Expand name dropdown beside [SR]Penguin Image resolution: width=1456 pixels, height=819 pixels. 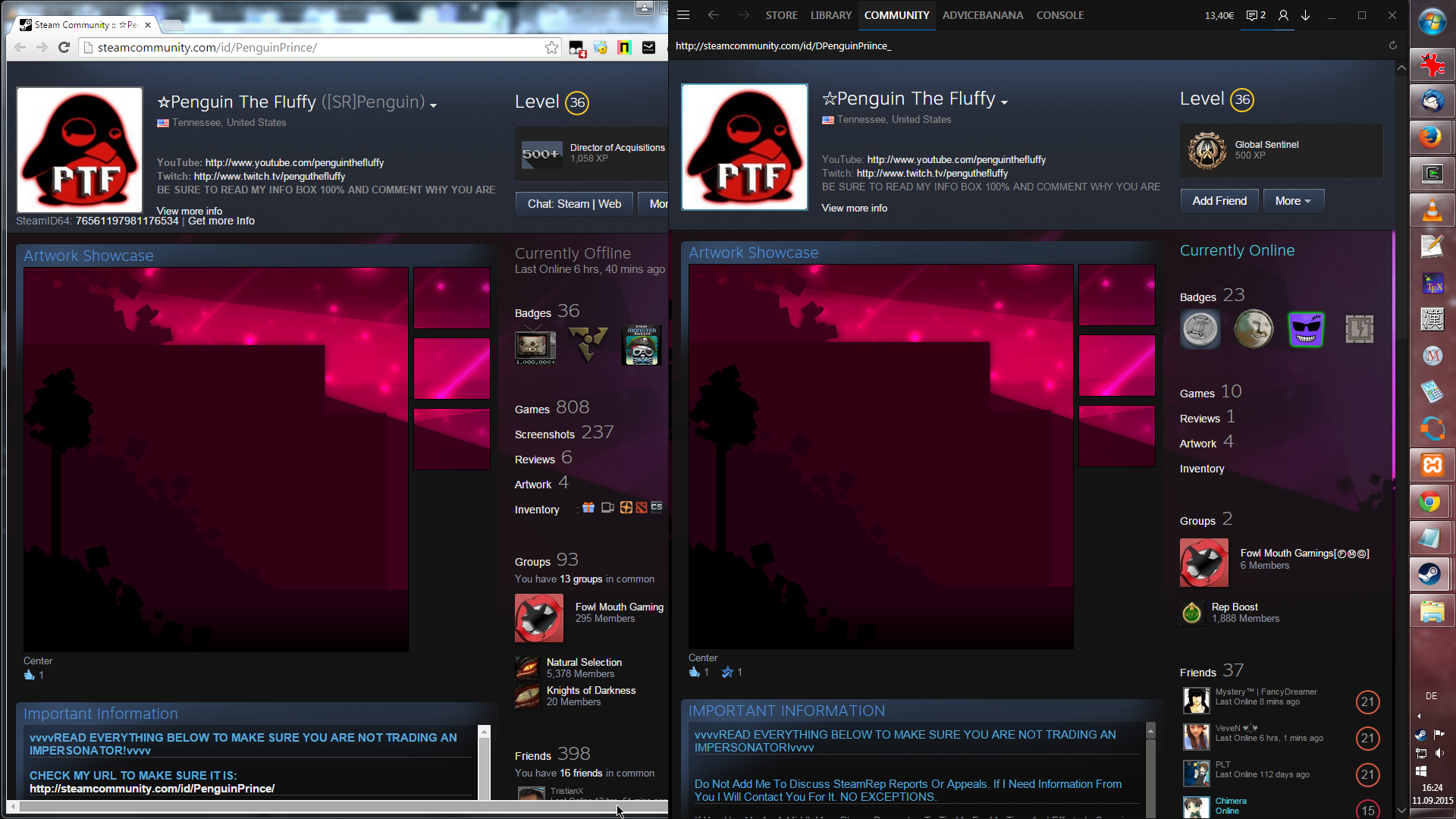433,105
